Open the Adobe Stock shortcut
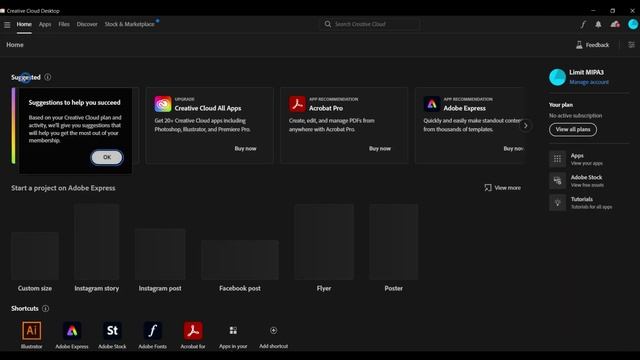 (112, 331)
